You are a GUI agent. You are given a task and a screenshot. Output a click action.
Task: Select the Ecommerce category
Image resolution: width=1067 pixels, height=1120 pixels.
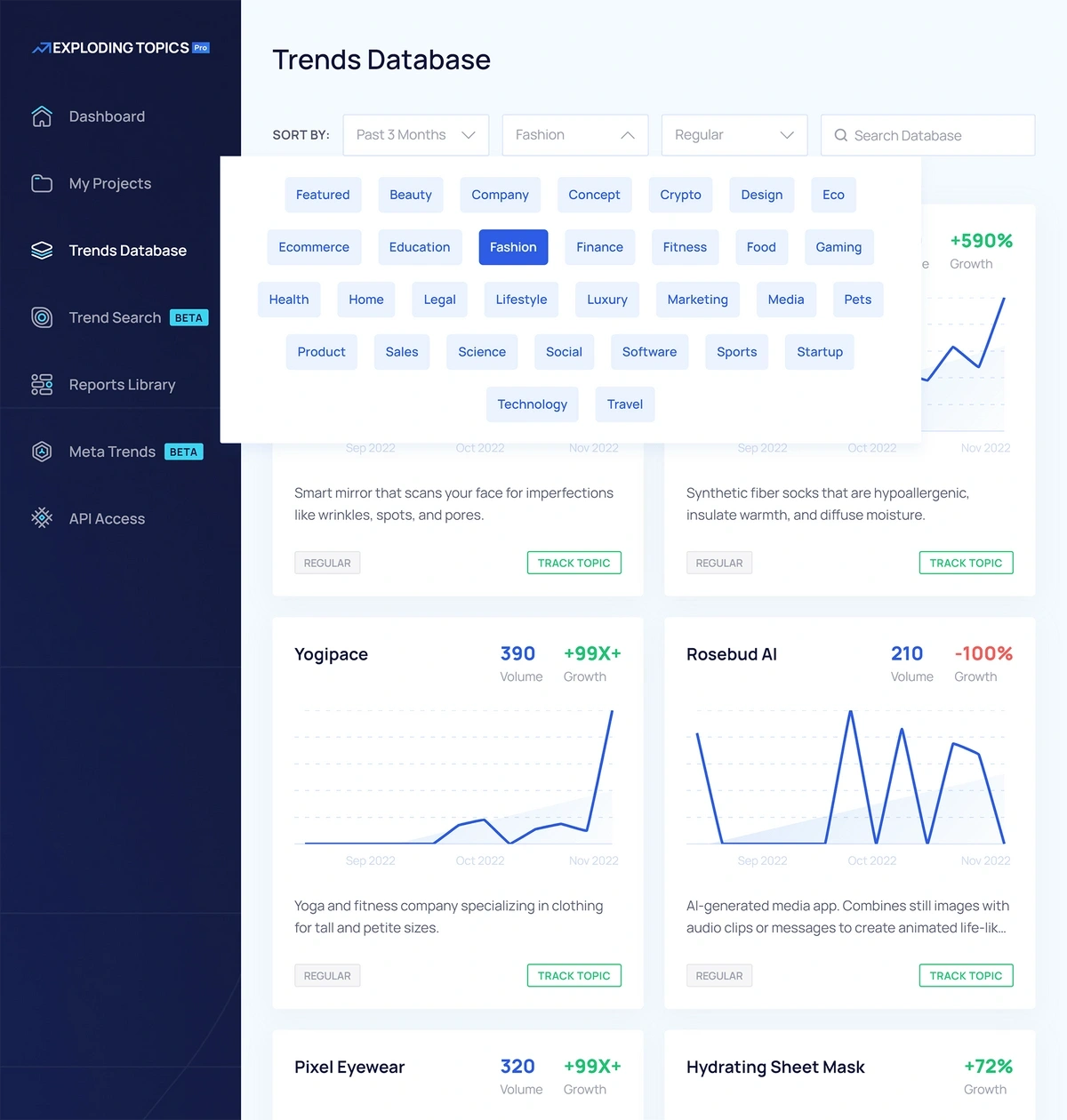click(x=314, y=247)
